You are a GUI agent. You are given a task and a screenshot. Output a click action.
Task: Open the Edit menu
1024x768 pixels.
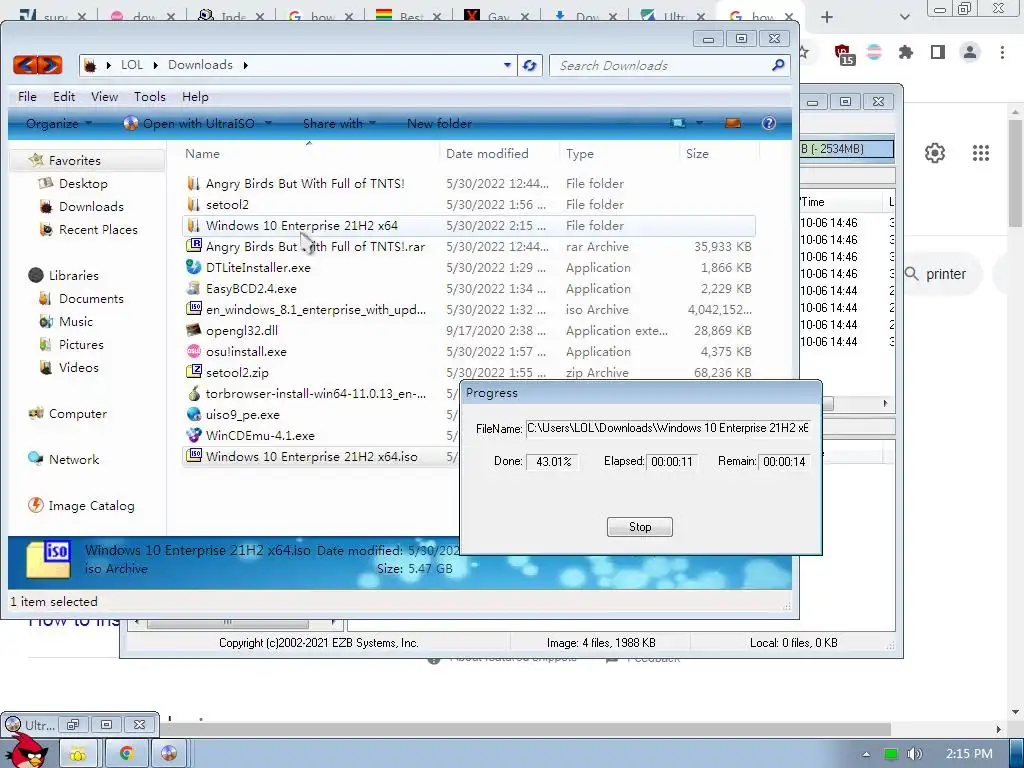point(64,97)
